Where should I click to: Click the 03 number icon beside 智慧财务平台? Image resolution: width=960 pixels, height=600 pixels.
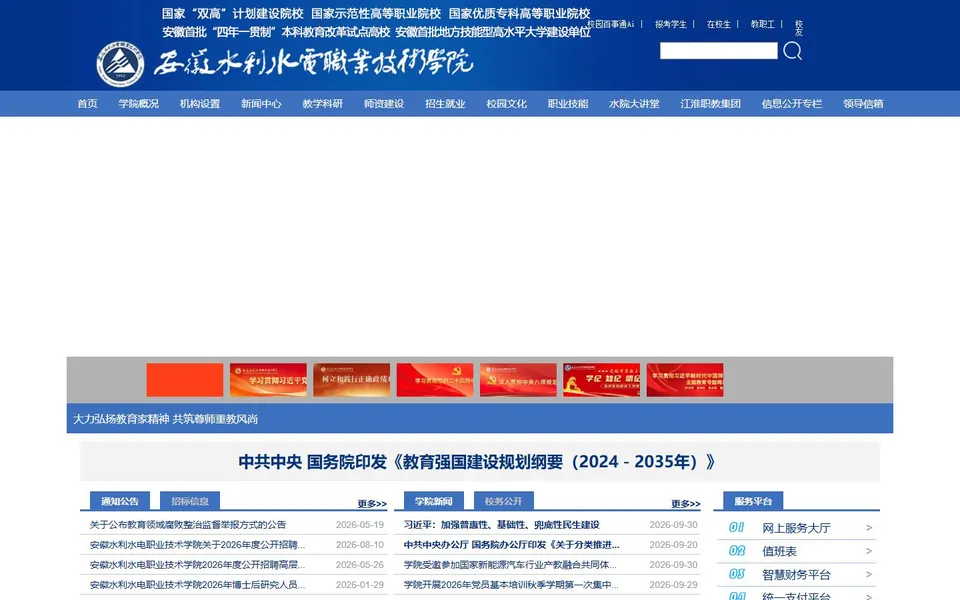[737, 574]
